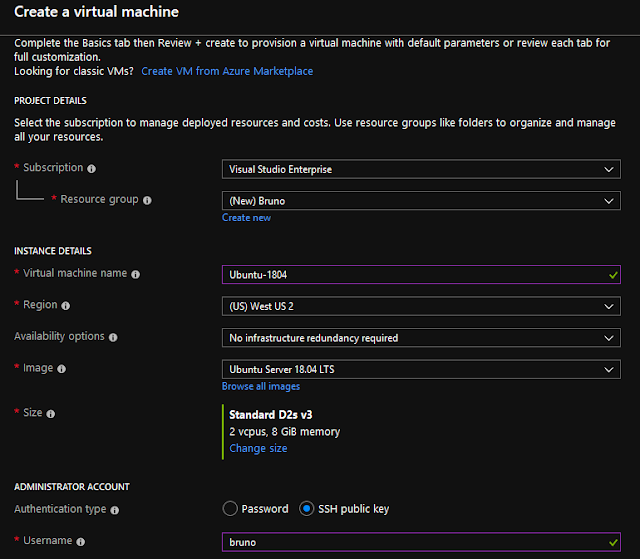
Task: Select the Password authentication radio button
Action: [230, 509]
